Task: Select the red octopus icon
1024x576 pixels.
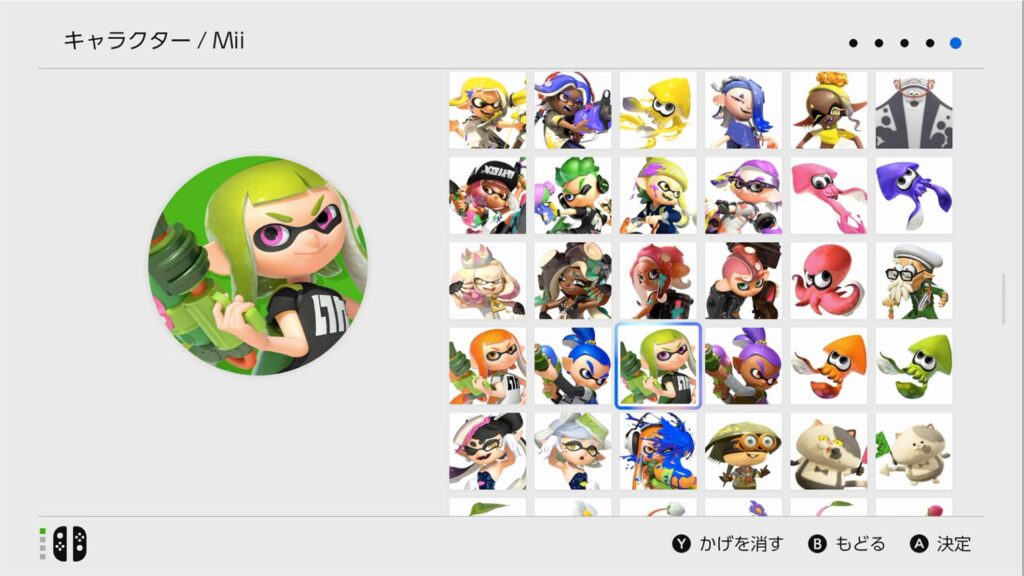Action: click(x=828, y=281)
